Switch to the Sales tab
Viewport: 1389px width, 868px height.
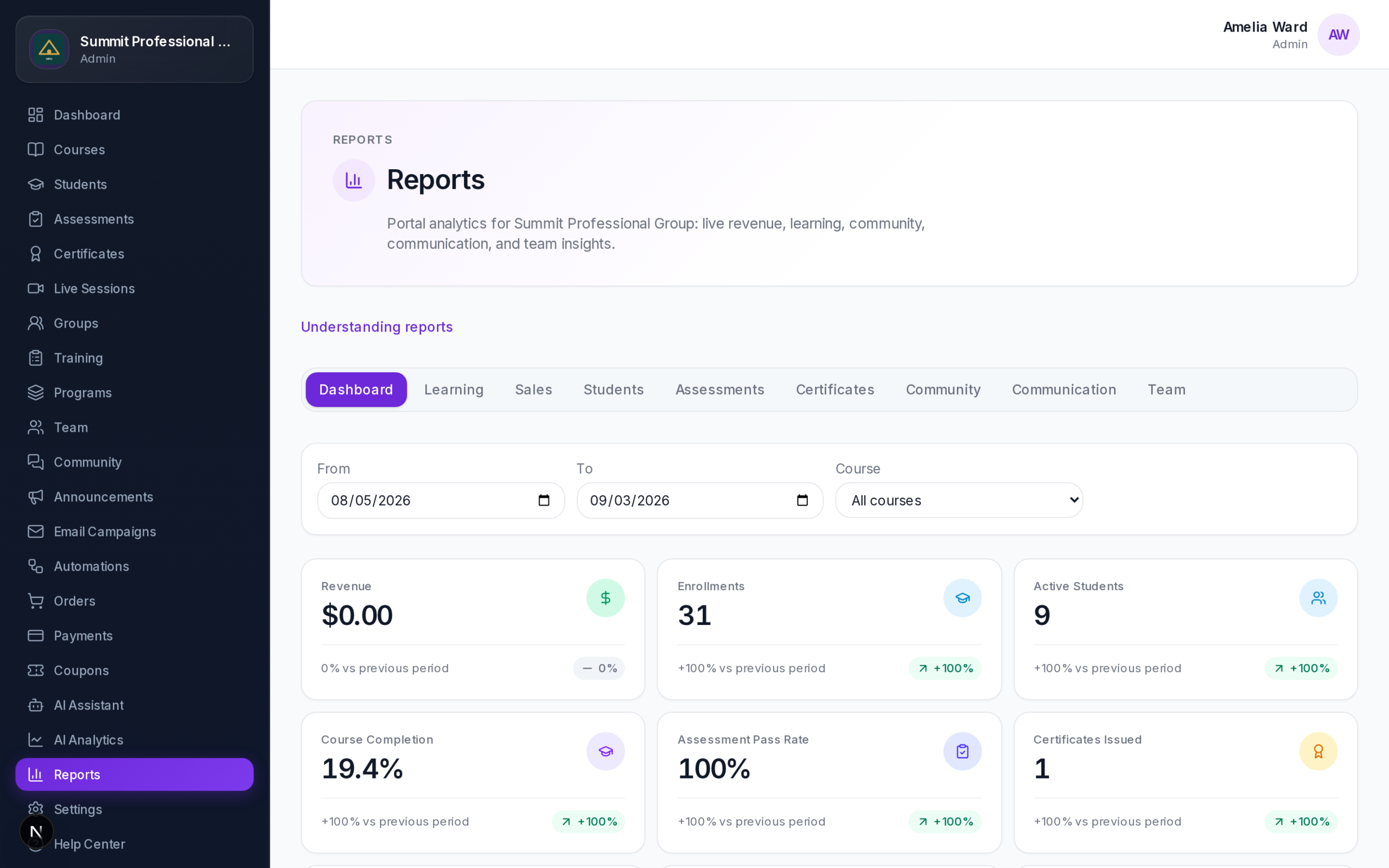tap(533, 390)
